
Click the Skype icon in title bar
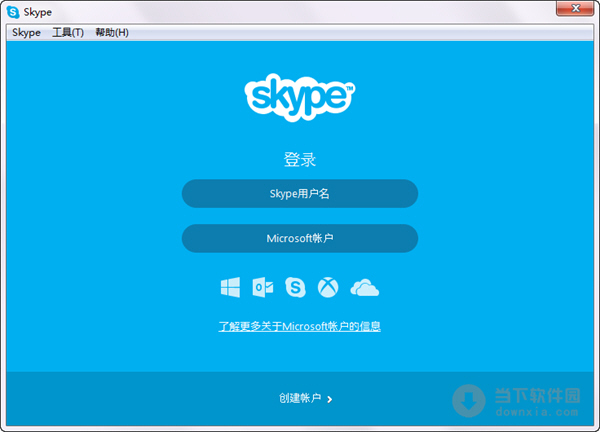click(x=13, y=12)
